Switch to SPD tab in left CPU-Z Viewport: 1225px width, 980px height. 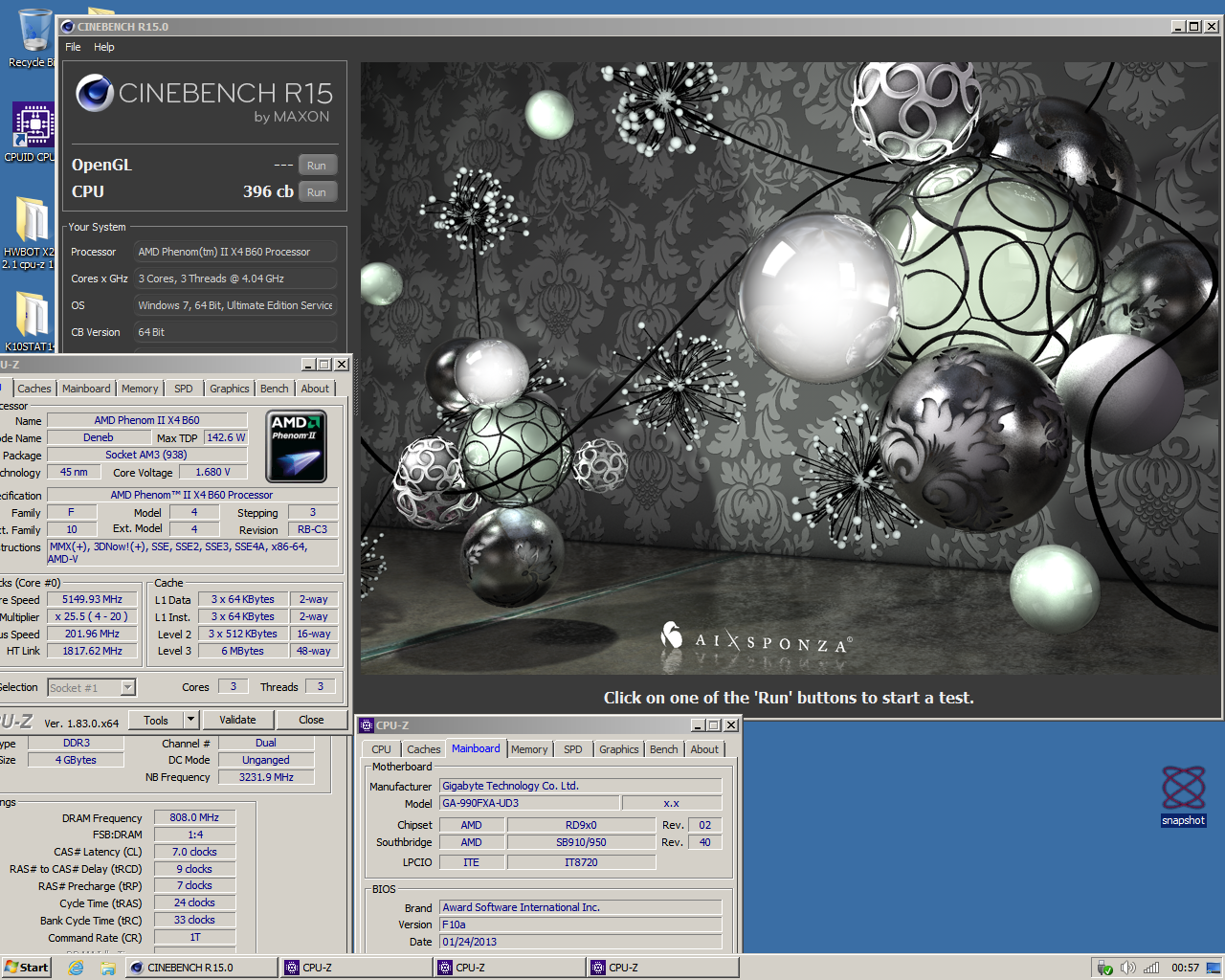pyautogui.click(x=183, y=389)
